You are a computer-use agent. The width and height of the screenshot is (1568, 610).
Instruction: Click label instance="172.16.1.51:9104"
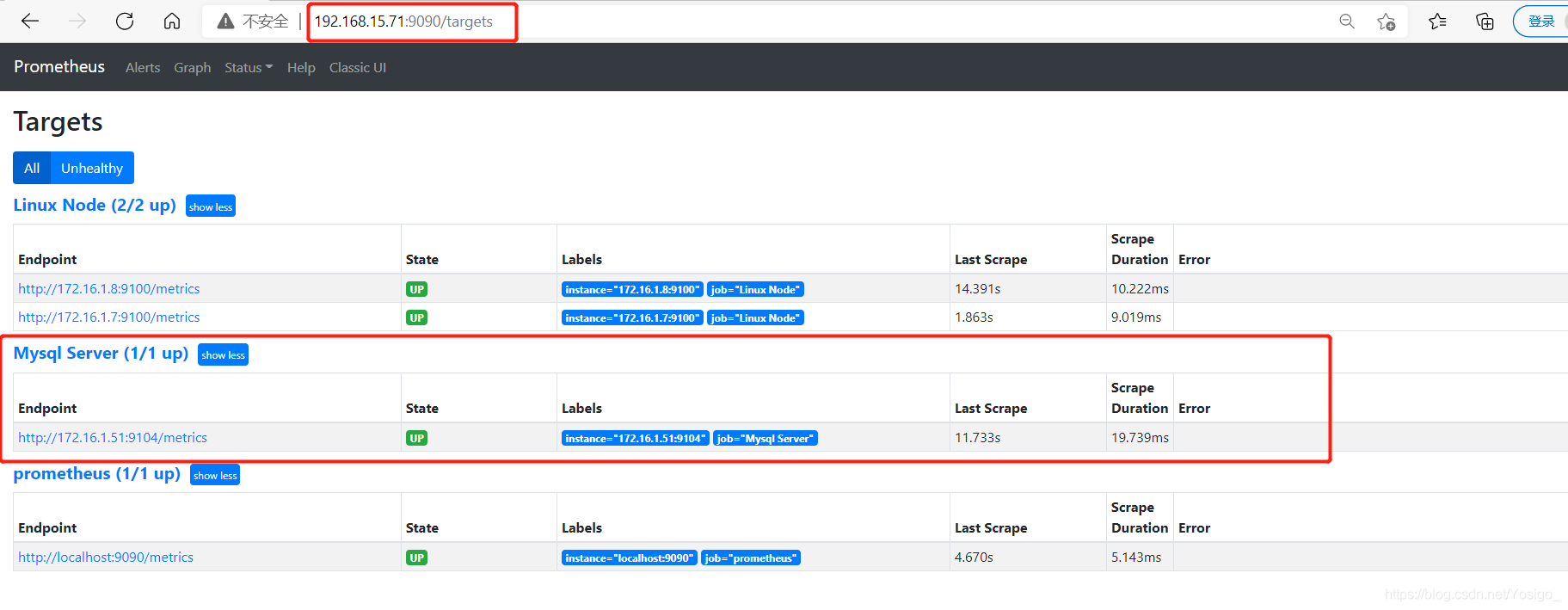[636, 439]
